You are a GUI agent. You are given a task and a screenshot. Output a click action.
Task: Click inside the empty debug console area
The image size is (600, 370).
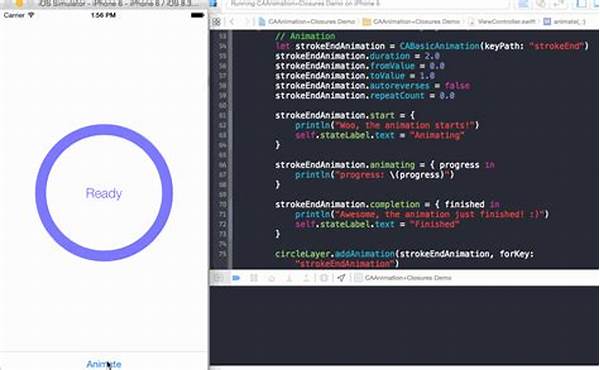pyautogui.click(x=404, y=325)
